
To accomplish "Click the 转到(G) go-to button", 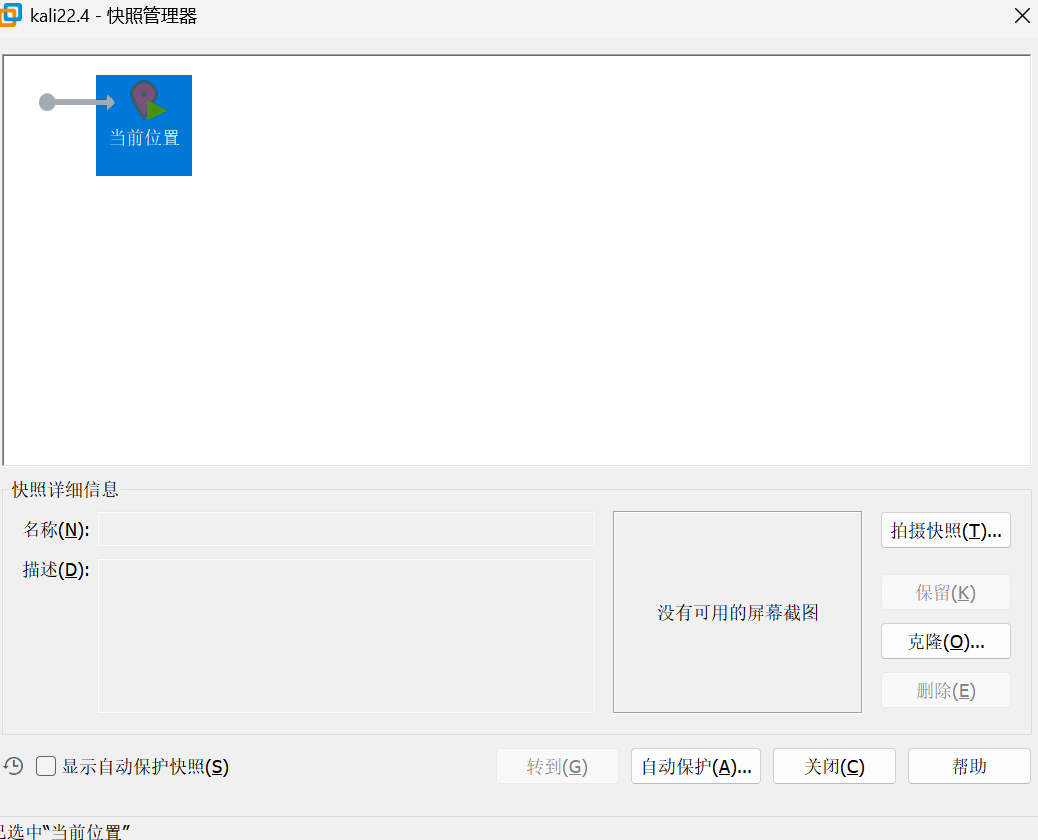I will coord(557,767).
